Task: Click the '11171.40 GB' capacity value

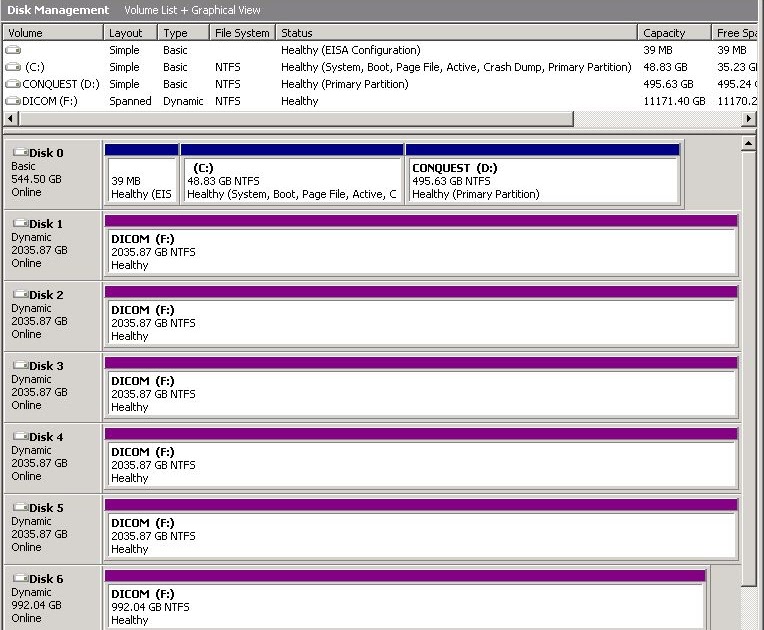Action: point(674,101)
